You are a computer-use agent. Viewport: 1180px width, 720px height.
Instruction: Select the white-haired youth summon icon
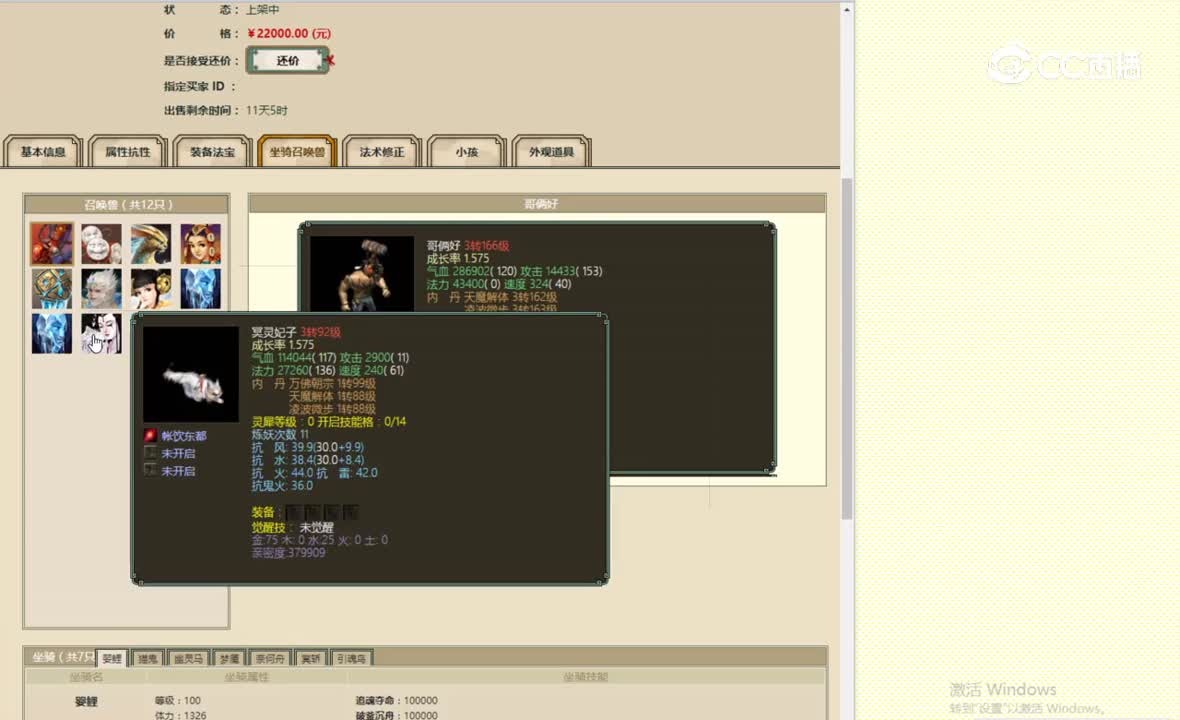tap(102, 289)
